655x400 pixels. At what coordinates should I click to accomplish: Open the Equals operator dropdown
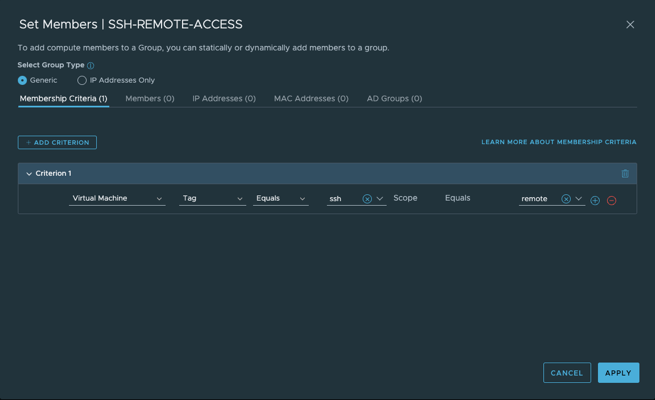coord(281,198)
